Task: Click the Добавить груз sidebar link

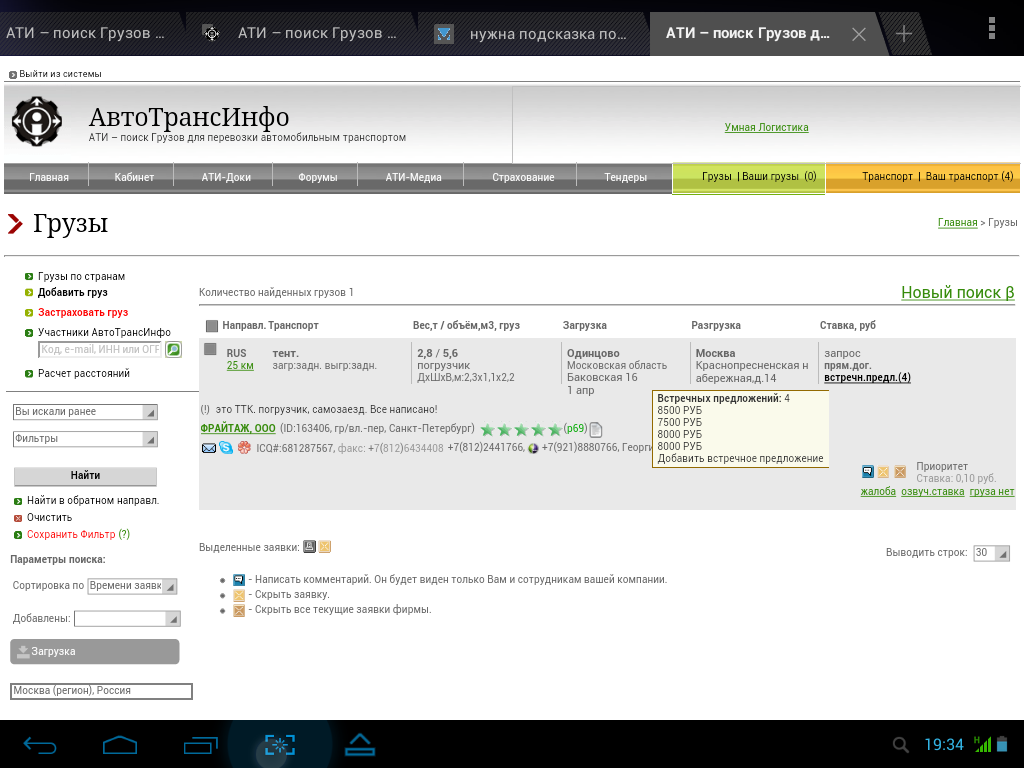Action: (x=72, y=293)
